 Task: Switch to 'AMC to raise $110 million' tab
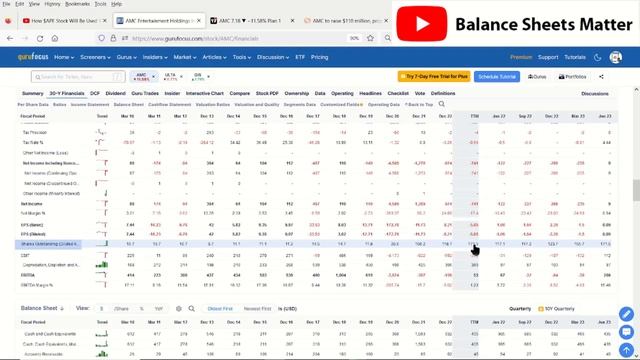point(346,20)
